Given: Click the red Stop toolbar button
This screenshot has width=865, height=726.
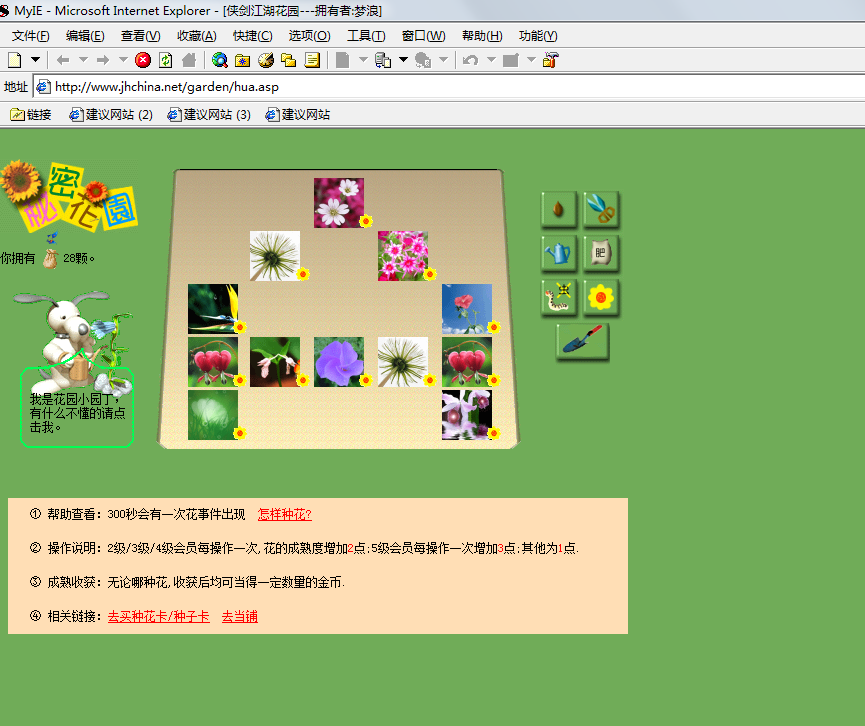Looking at the screenshot, I should [x=143, y=60].
